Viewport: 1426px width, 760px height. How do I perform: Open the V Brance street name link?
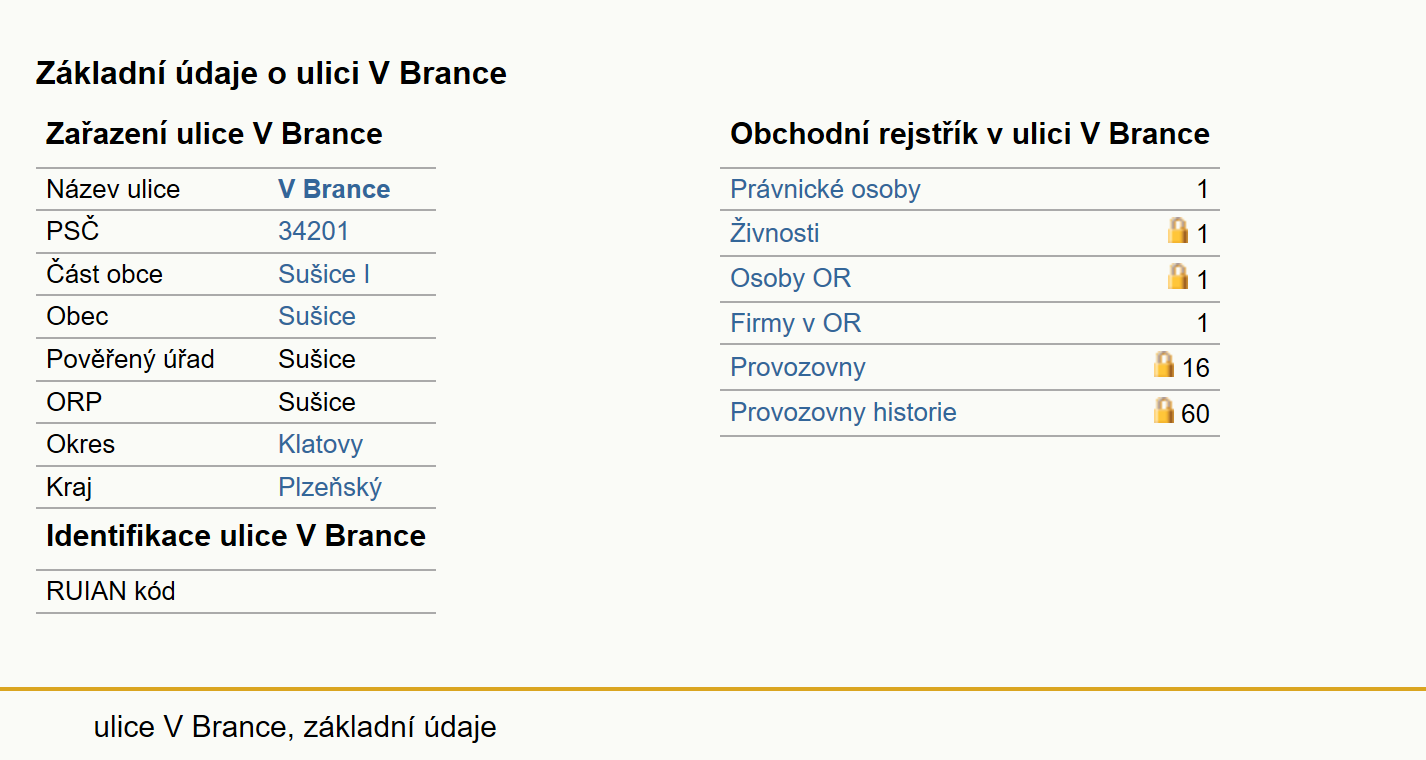pos(334,189)
